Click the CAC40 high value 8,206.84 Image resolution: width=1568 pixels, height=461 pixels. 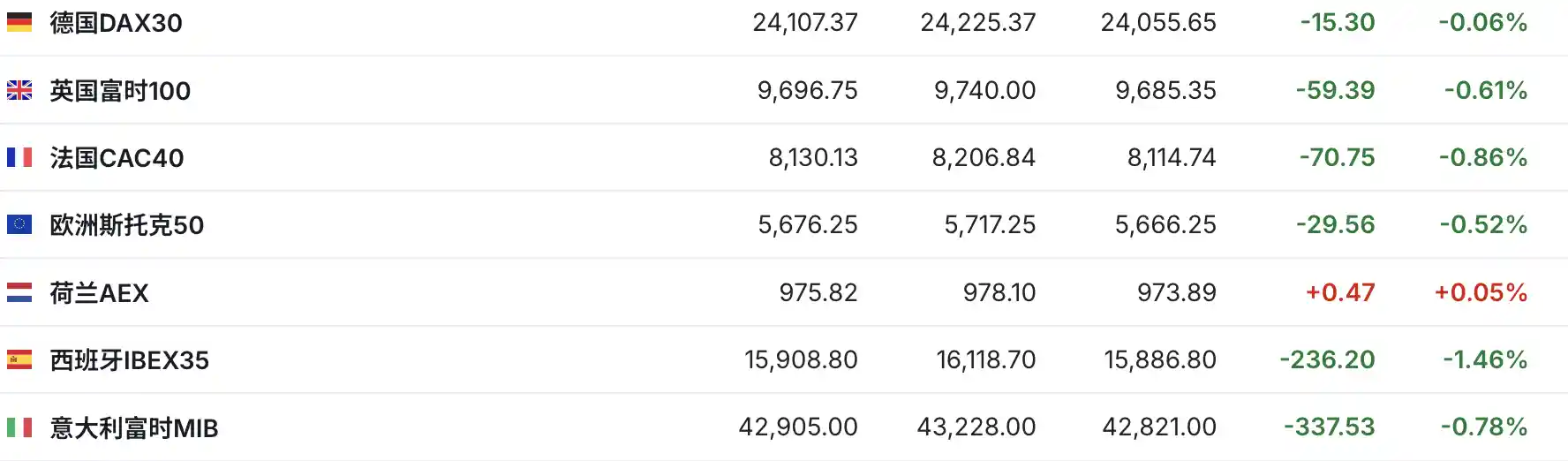click(x=984, y=158)
